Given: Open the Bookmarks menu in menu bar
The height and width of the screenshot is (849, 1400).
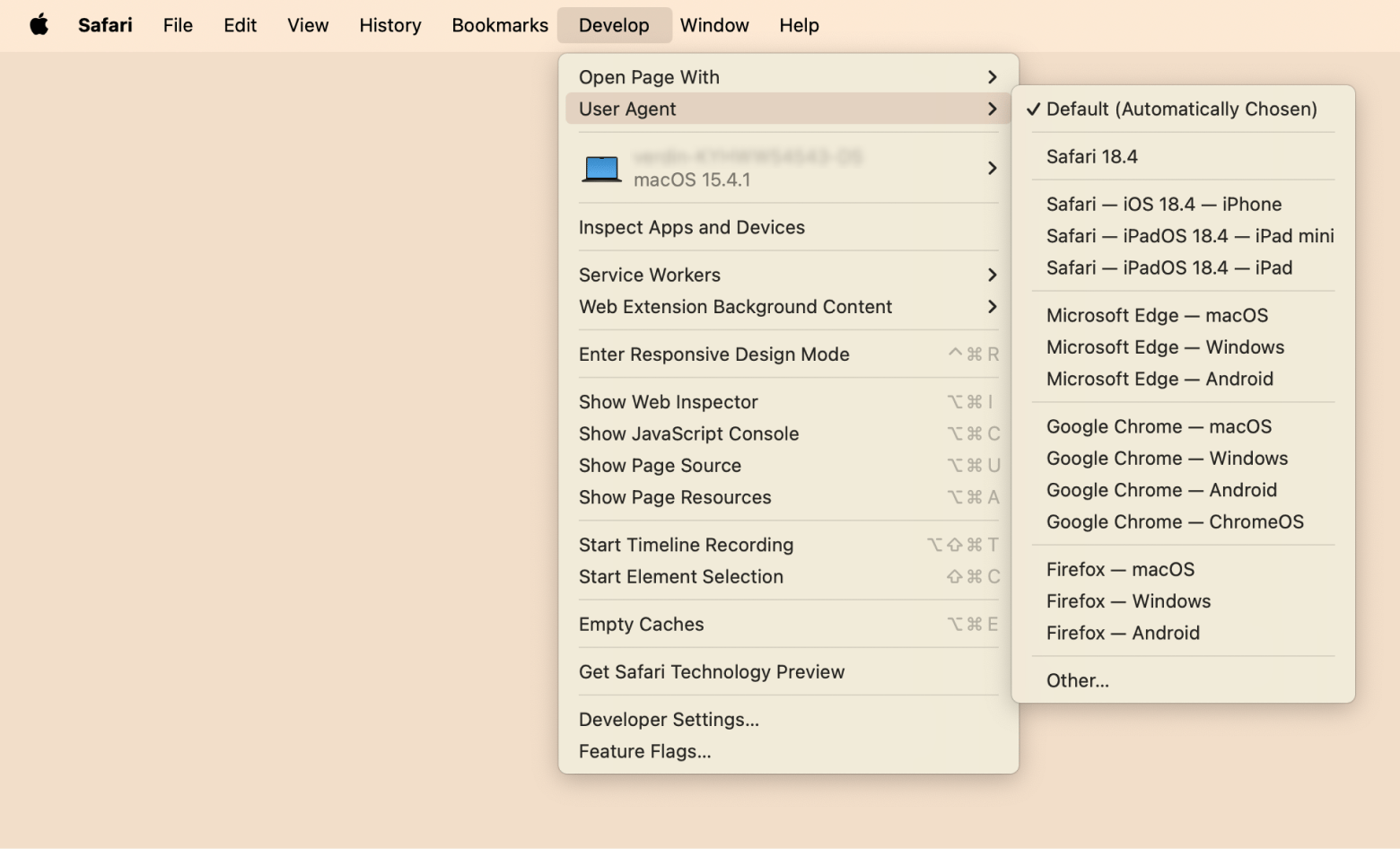Looking at the screenshot, I should click(x=499, y=25).
